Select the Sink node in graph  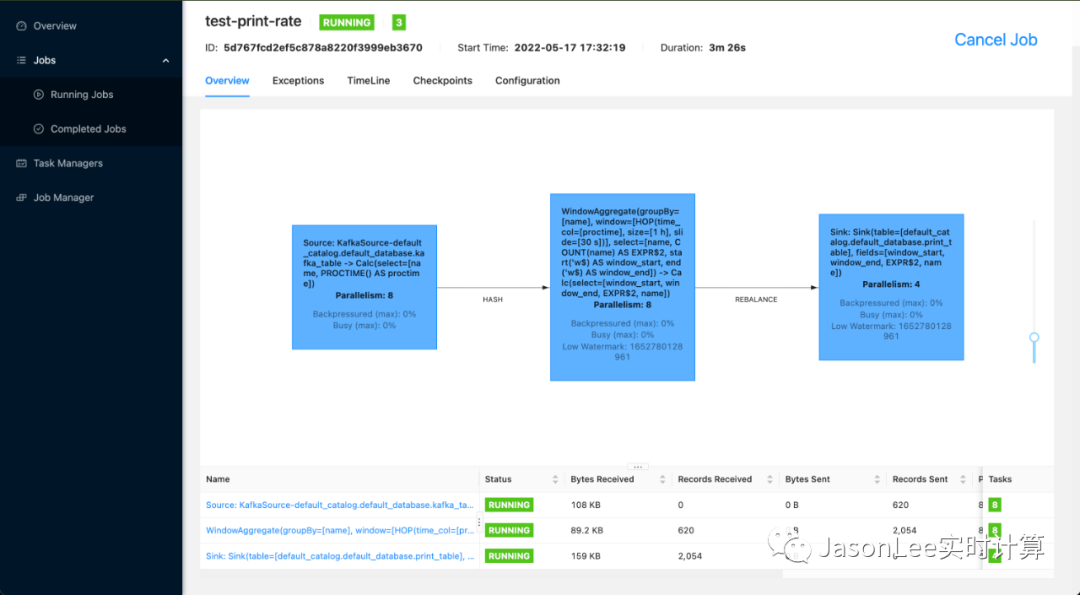click(x=891, y=287)
